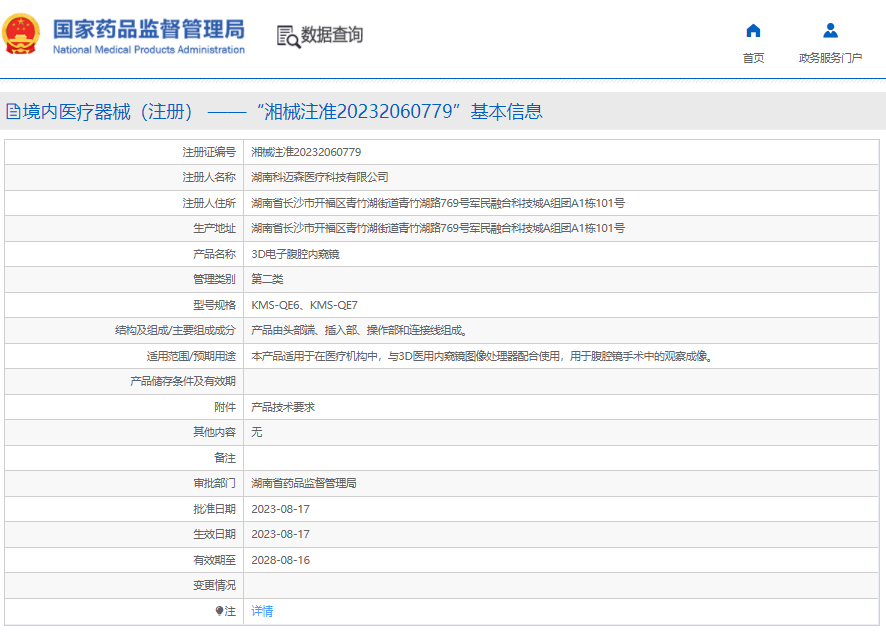This screenshot has height=632, width=886.
Task: Click the 数据查询 search icon
Action: click(x=288, y=37)
